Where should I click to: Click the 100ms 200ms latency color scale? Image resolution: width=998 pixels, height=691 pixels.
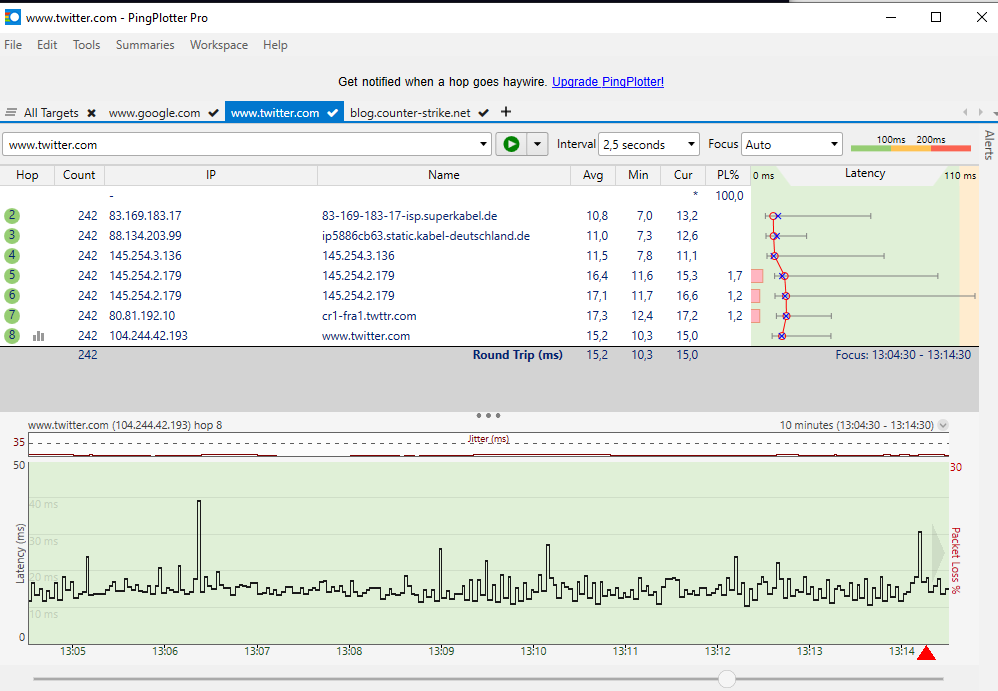click(x=911, y=144)
